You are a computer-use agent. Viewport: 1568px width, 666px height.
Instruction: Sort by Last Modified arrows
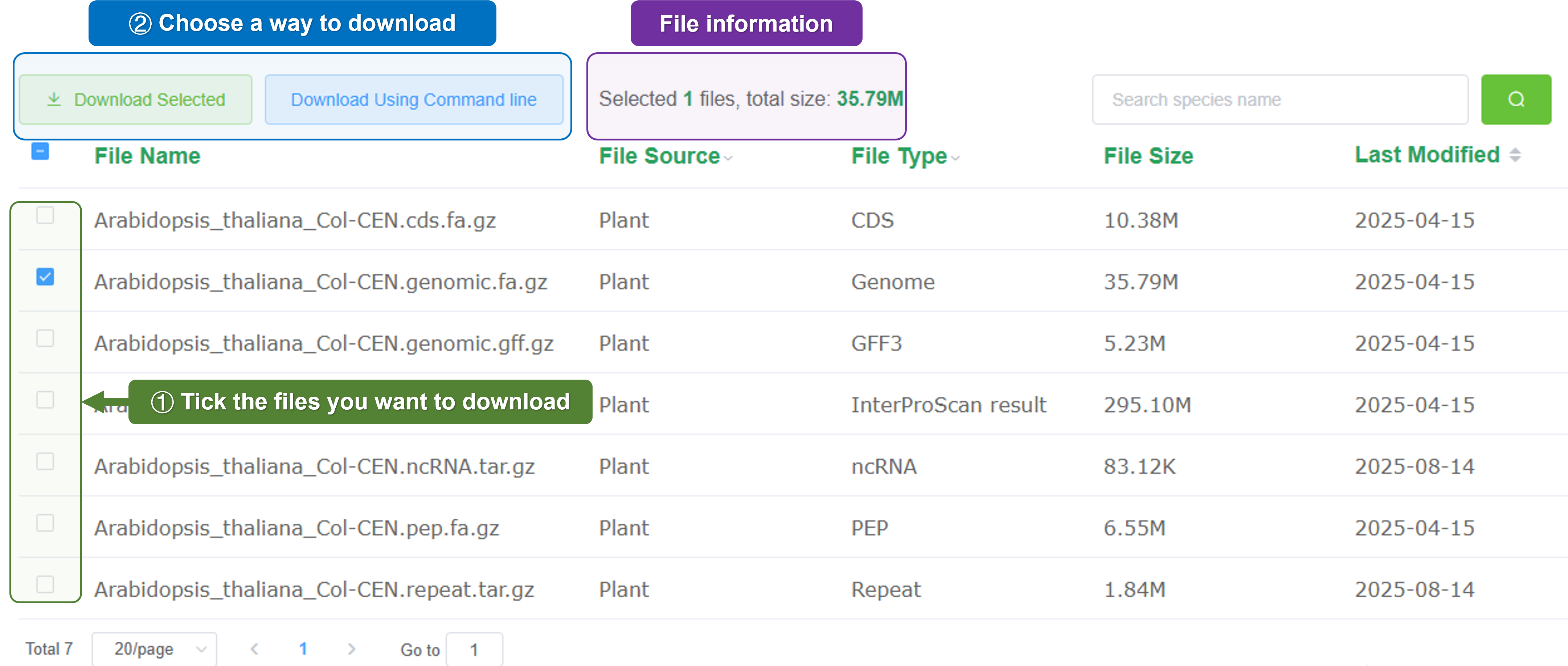coord(1515,155)
